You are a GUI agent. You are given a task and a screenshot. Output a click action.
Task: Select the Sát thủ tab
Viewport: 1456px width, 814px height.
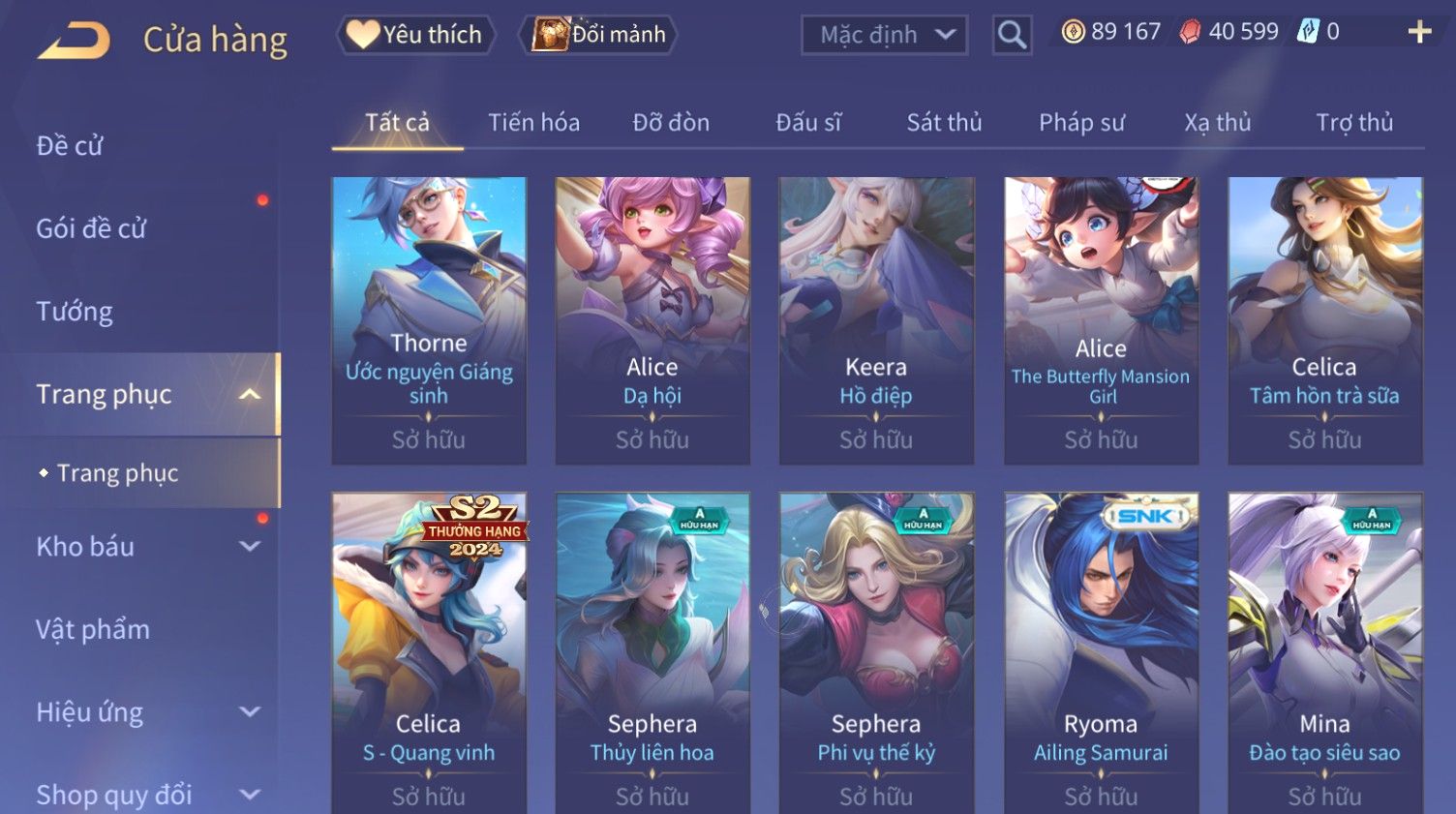pos(944,123)
